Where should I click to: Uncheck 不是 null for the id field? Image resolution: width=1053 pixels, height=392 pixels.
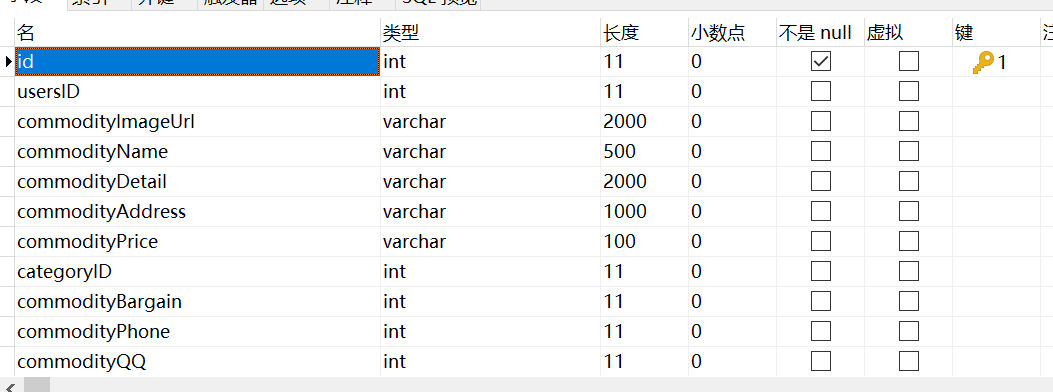coord(821,61)
